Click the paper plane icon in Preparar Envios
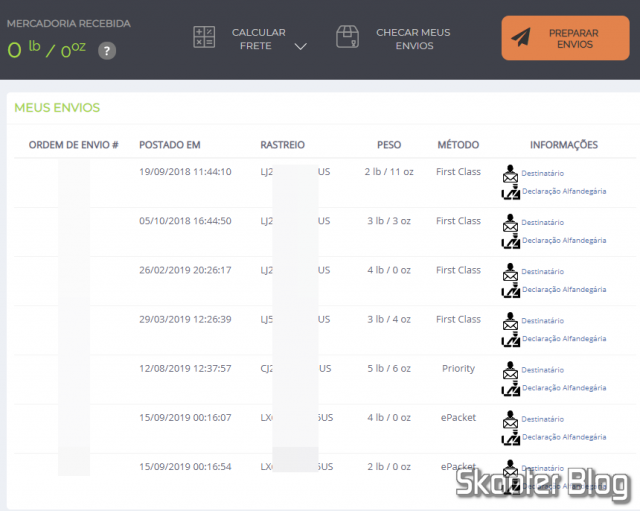Viewport: 640px width, 511px height. point(521,38)
